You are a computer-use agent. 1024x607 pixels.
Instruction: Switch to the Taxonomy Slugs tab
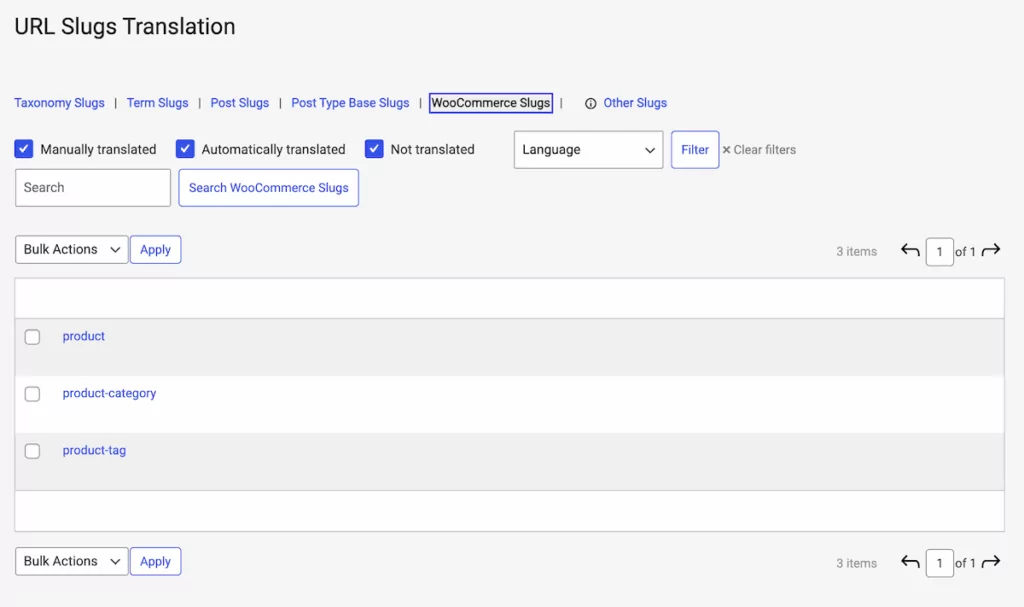click(x=59, y=102)
